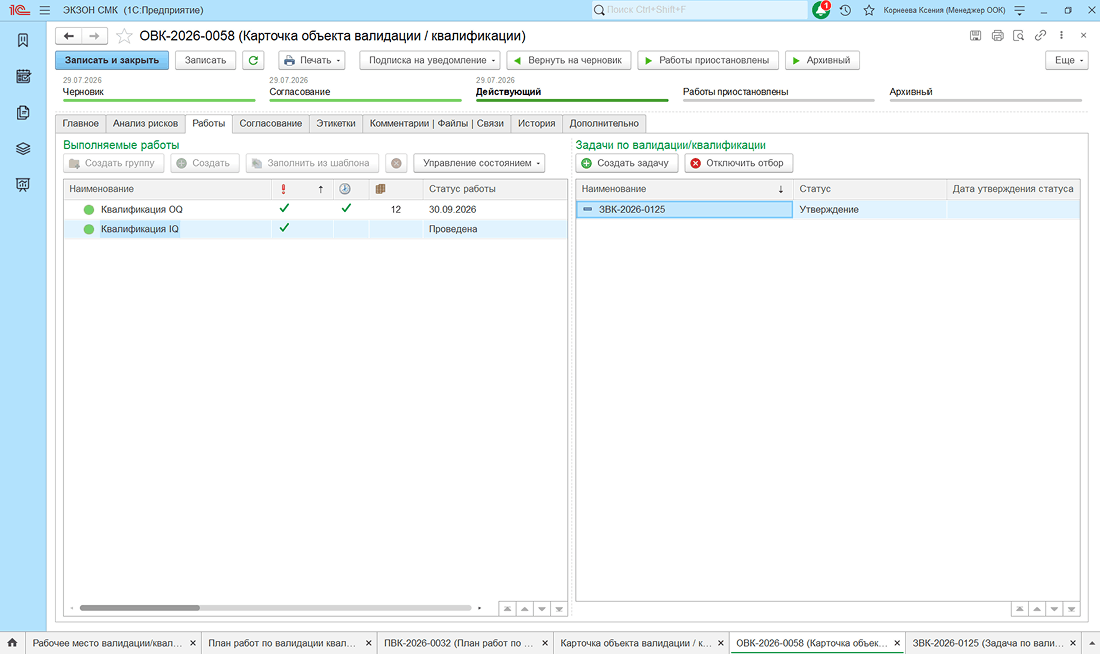
Task: Select the Квалификация IQ row
Action: [315, 229]
